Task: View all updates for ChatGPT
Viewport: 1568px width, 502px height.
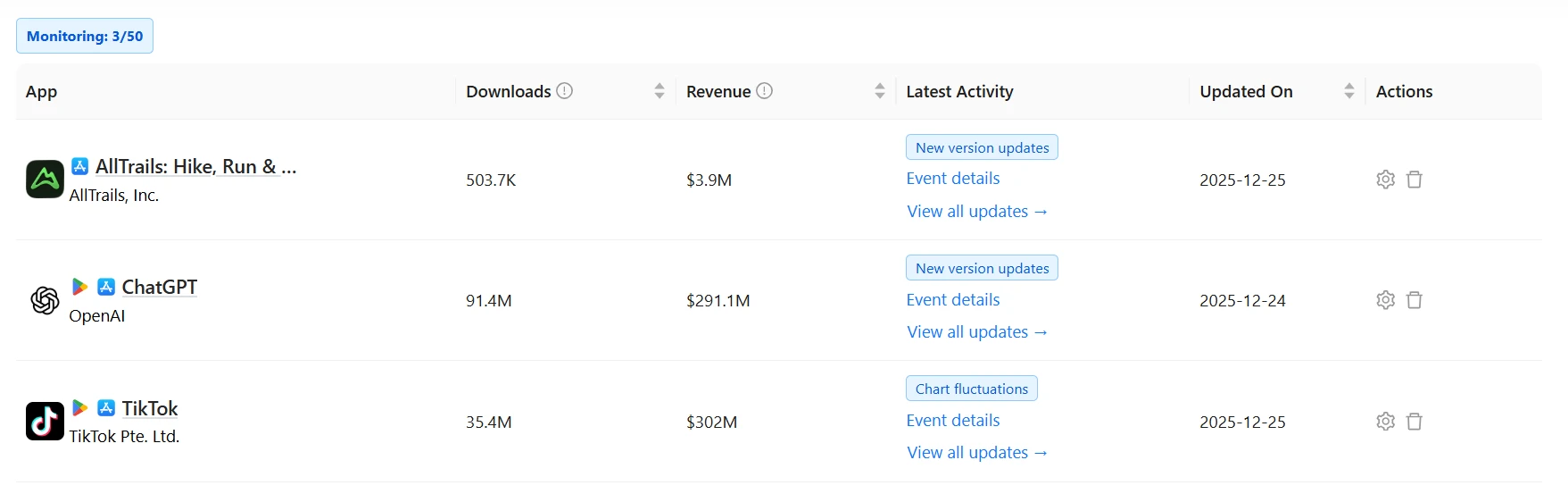Action: tap(977, 332)
